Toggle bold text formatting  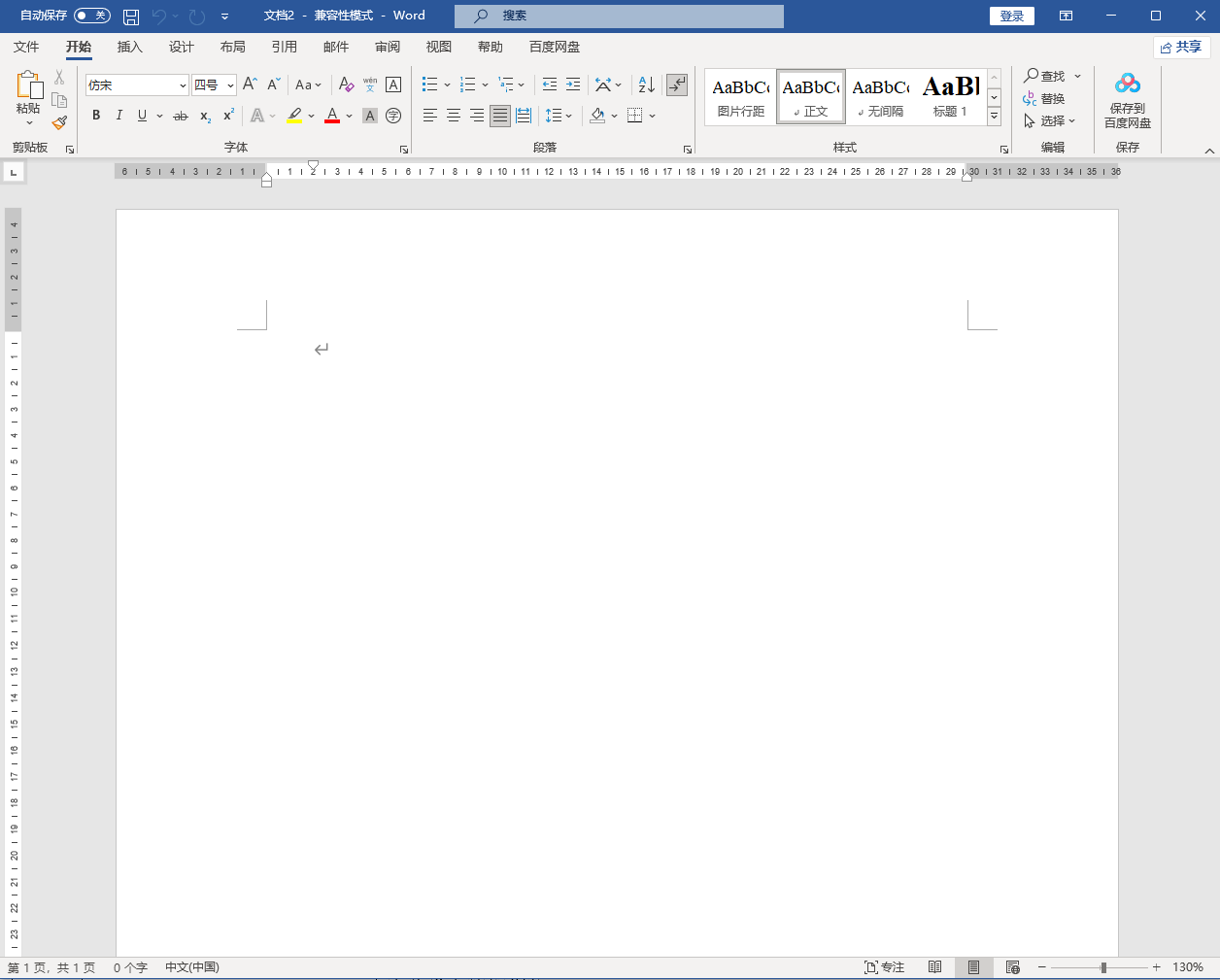[96, 116]
